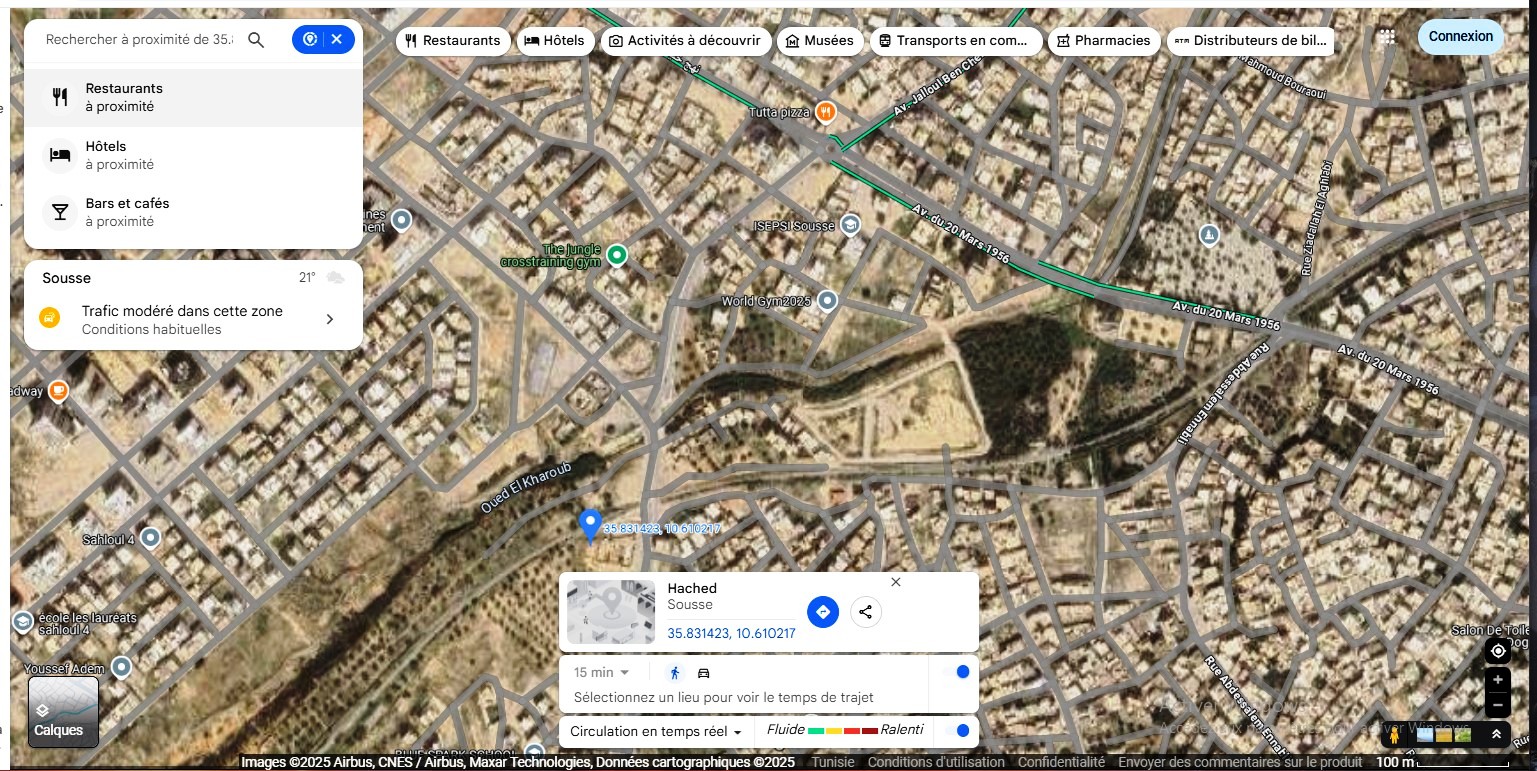Center map on your location
The height and width of the screenshot is (771, 1537).
[1497, 651]
